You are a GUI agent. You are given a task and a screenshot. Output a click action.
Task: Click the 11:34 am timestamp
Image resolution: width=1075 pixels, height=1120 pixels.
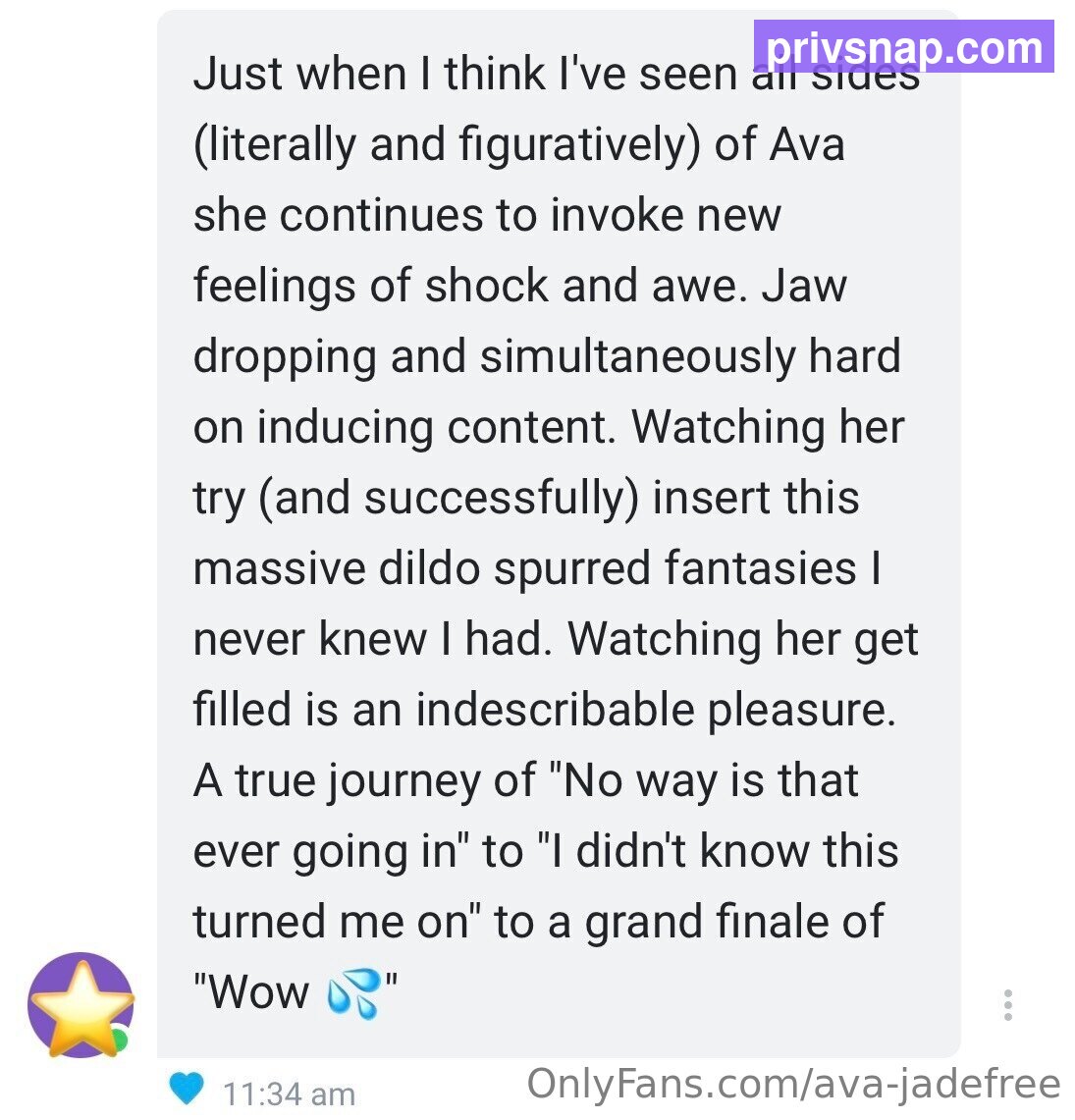point(290,1093)
